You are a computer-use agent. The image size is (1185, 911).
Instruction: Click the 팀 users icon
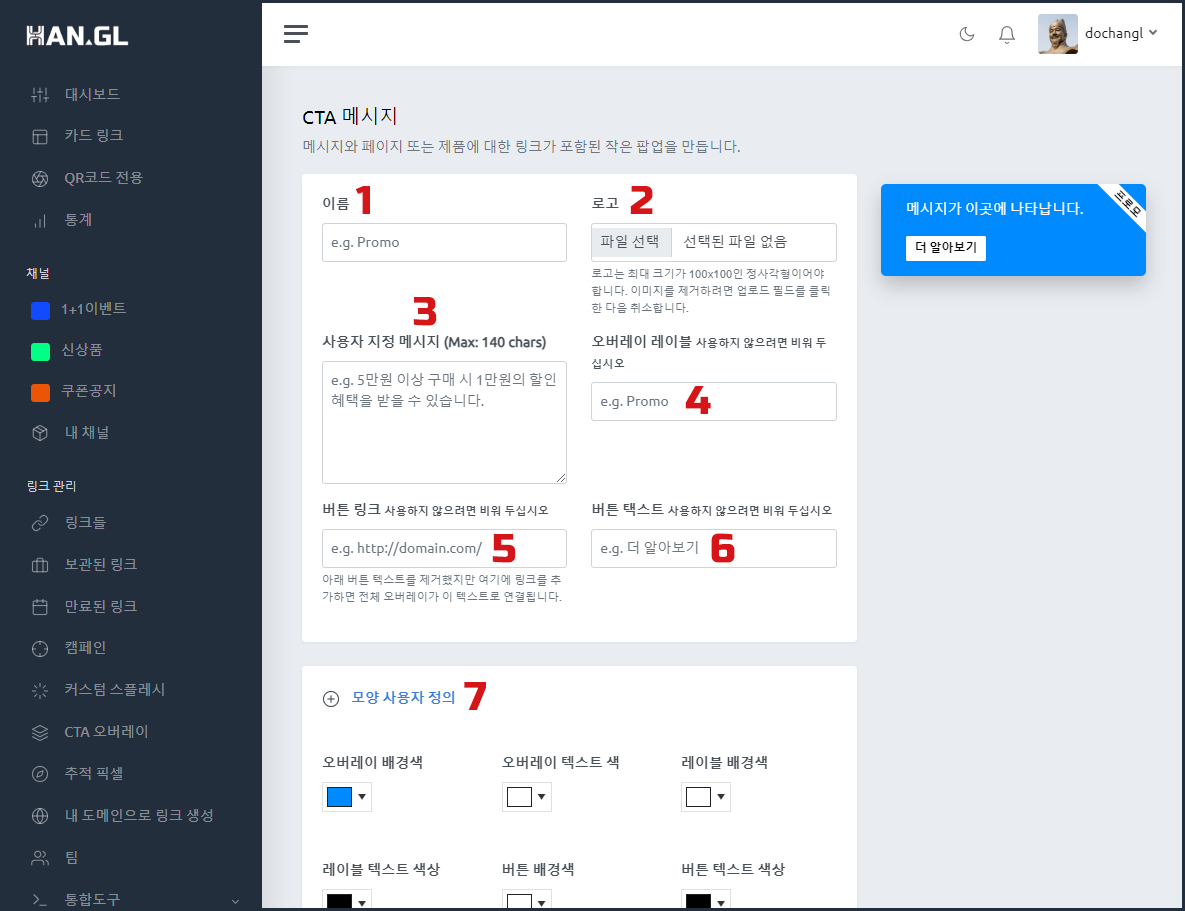pyautogui.click(x=40, y=857)
